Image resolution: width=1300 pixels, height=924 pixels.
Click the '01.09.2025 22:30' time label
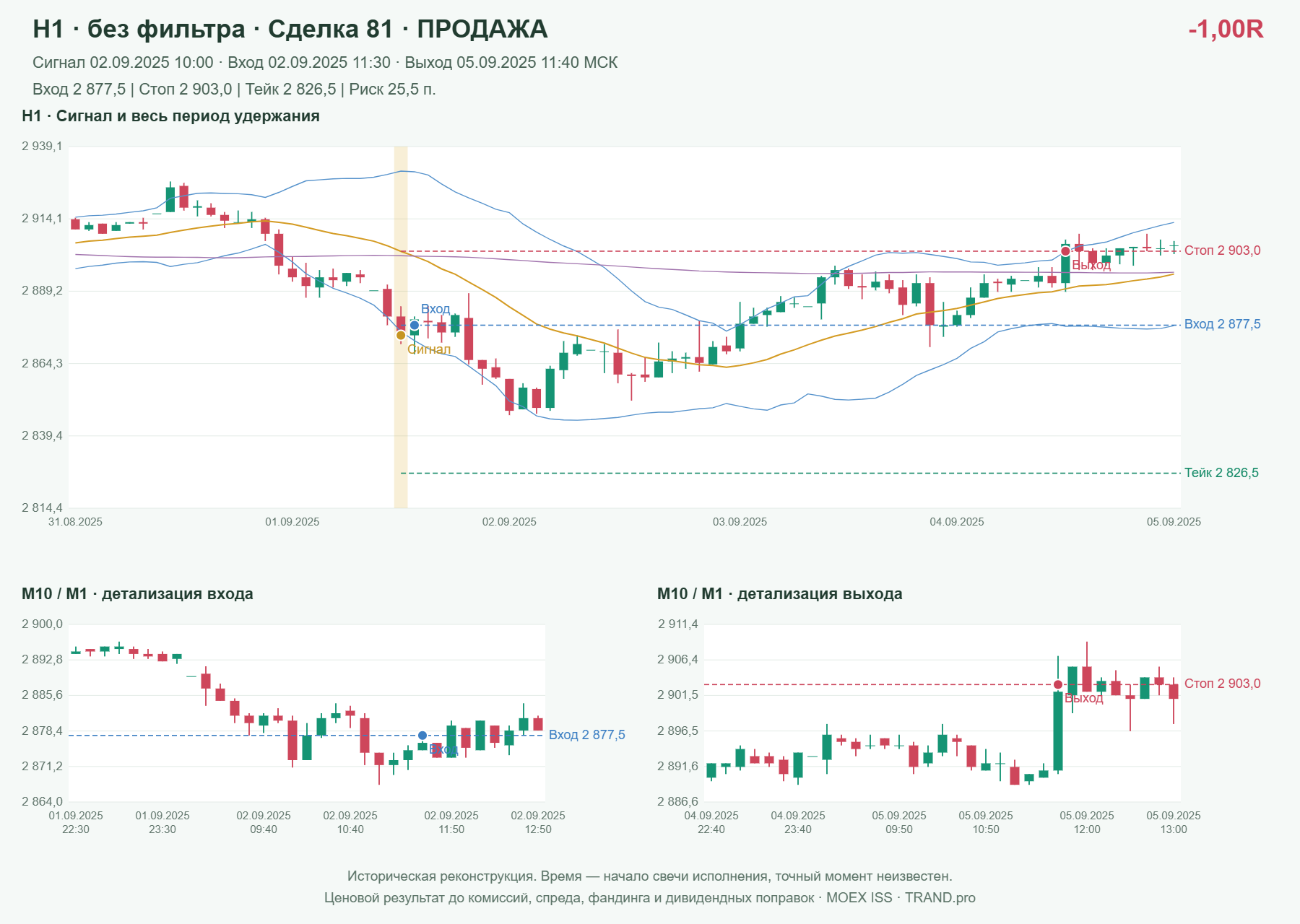pyautogui.click(x=76, y=822)
